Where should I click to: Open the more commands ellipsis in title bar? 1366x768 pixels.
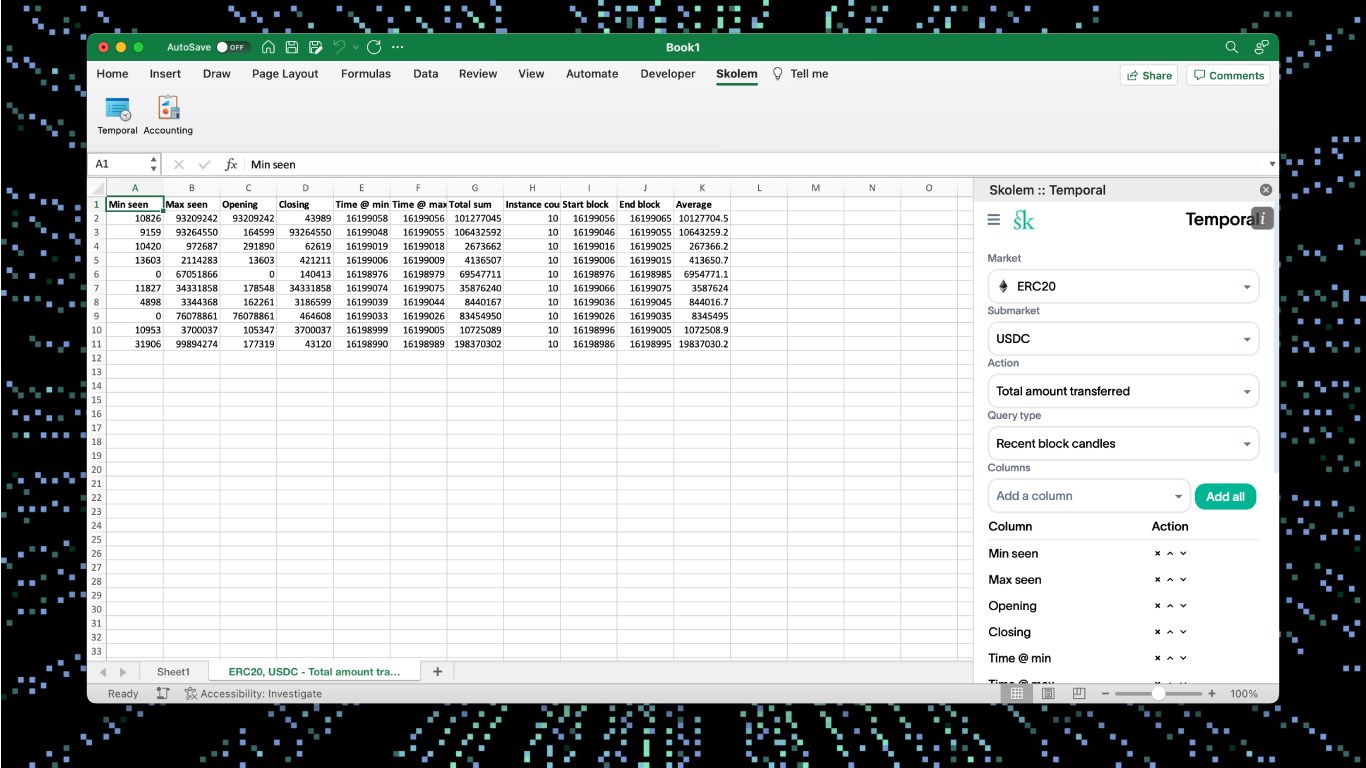coord(398,47)
